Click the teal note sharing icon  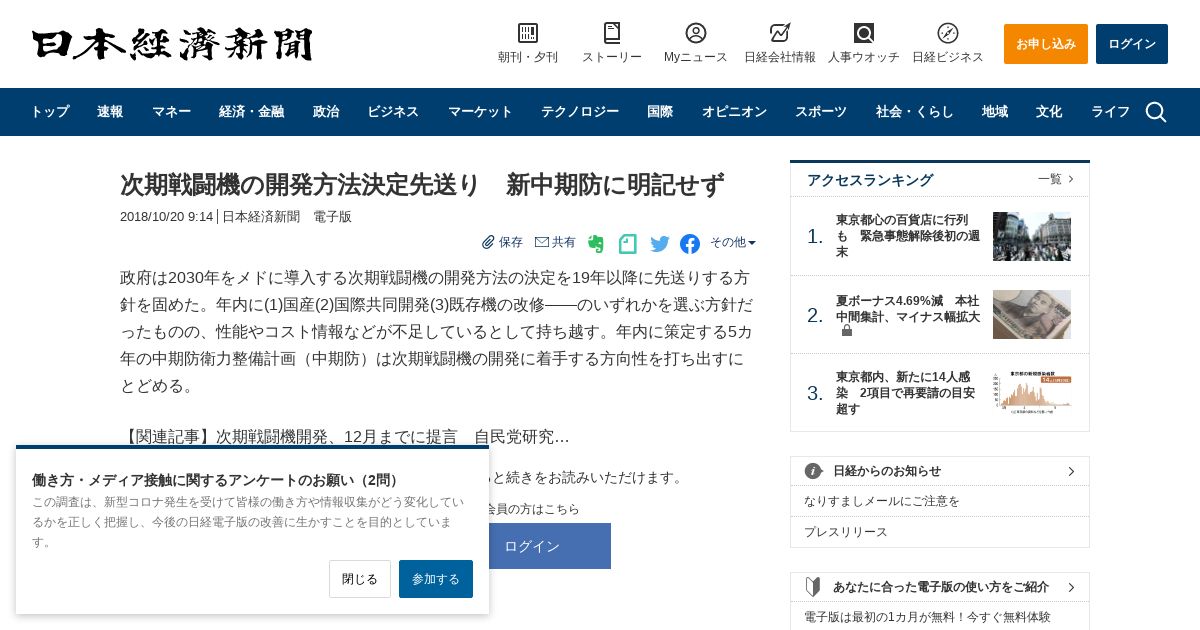pyautogui.click(x=628, y=244)
